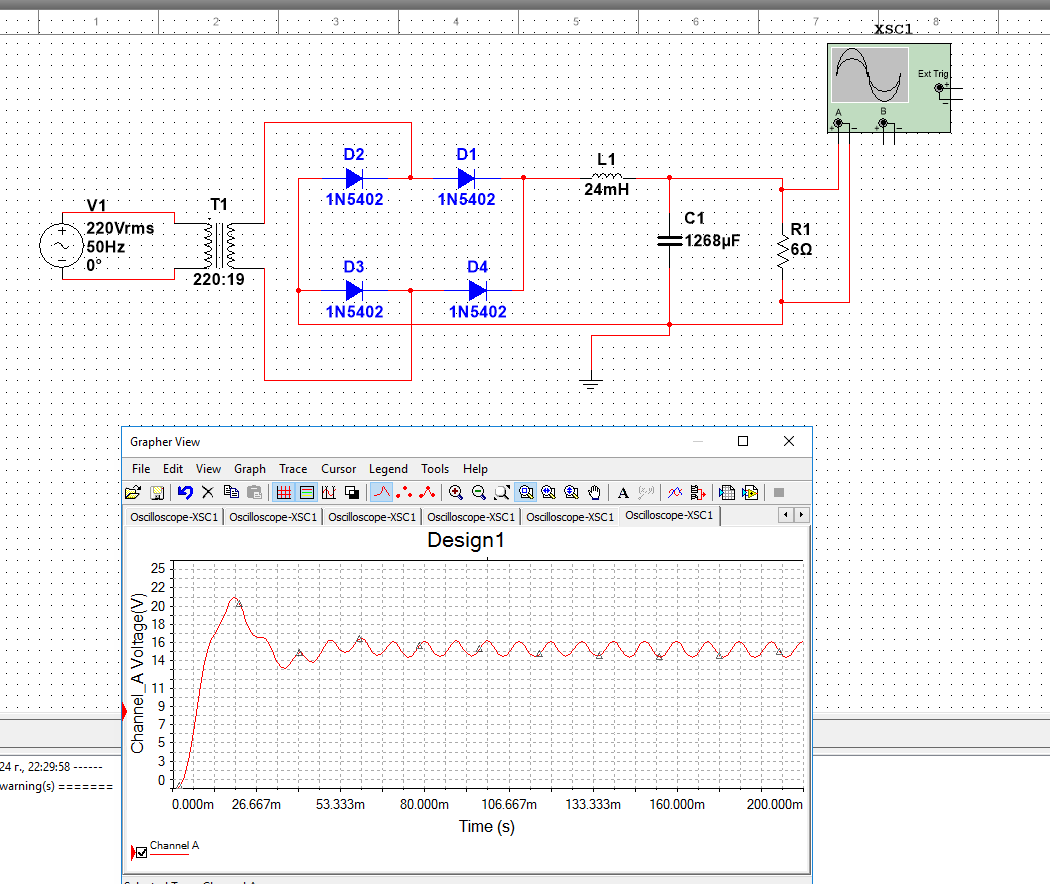Select diode D3 in the schematic
The width and height of the screenshot is (1050, 884).
354,291
